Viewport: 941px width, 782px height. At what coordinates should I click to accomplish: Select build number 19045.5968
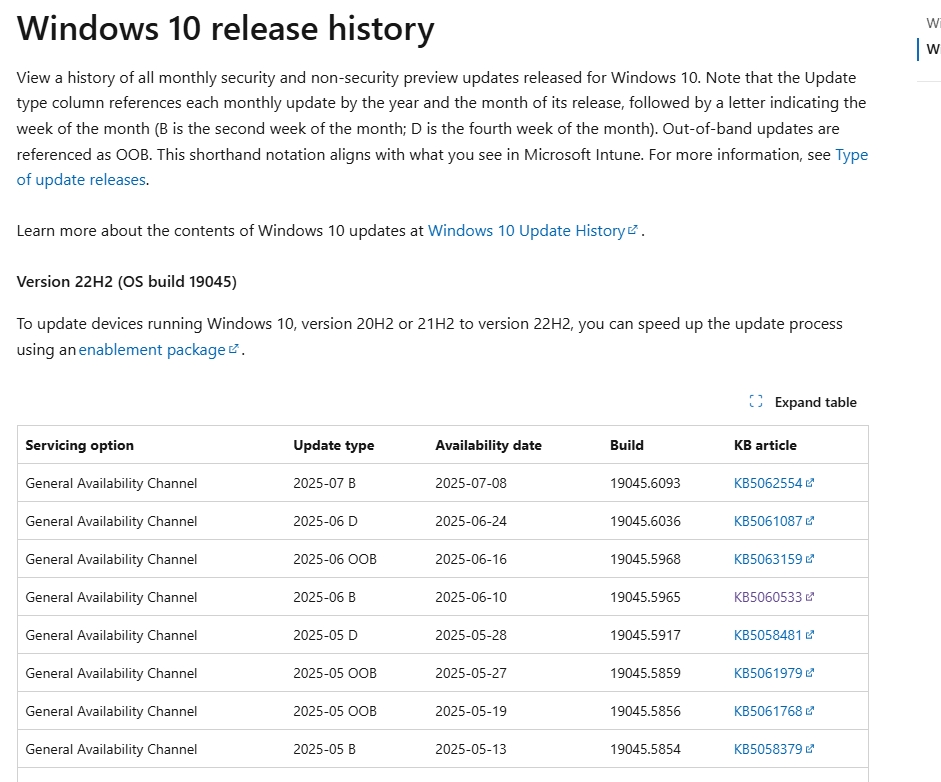pyautogui.click(x=645, y=559)
